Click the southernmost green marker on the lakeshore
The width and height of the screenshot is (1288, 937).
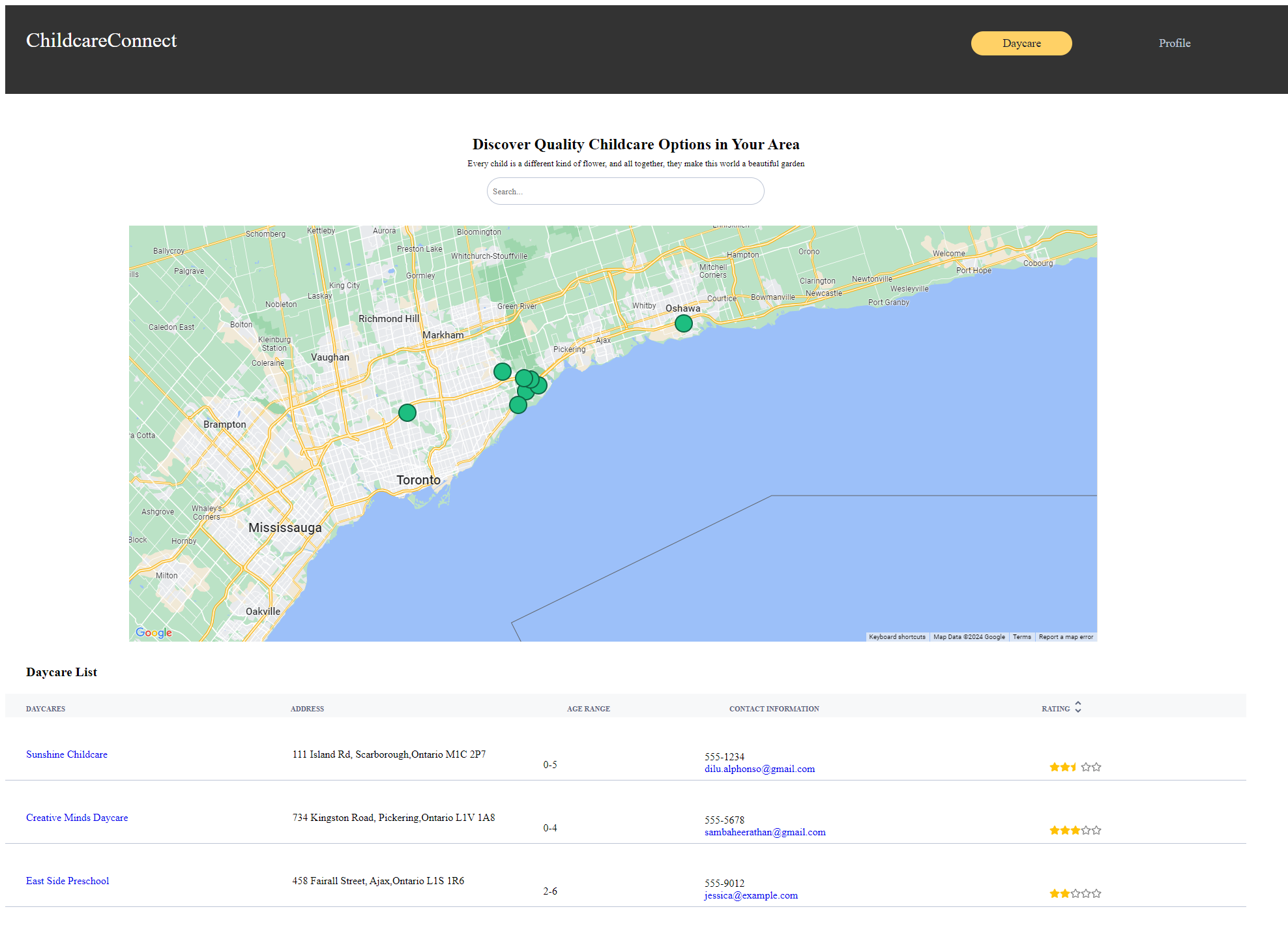point(518,406)
